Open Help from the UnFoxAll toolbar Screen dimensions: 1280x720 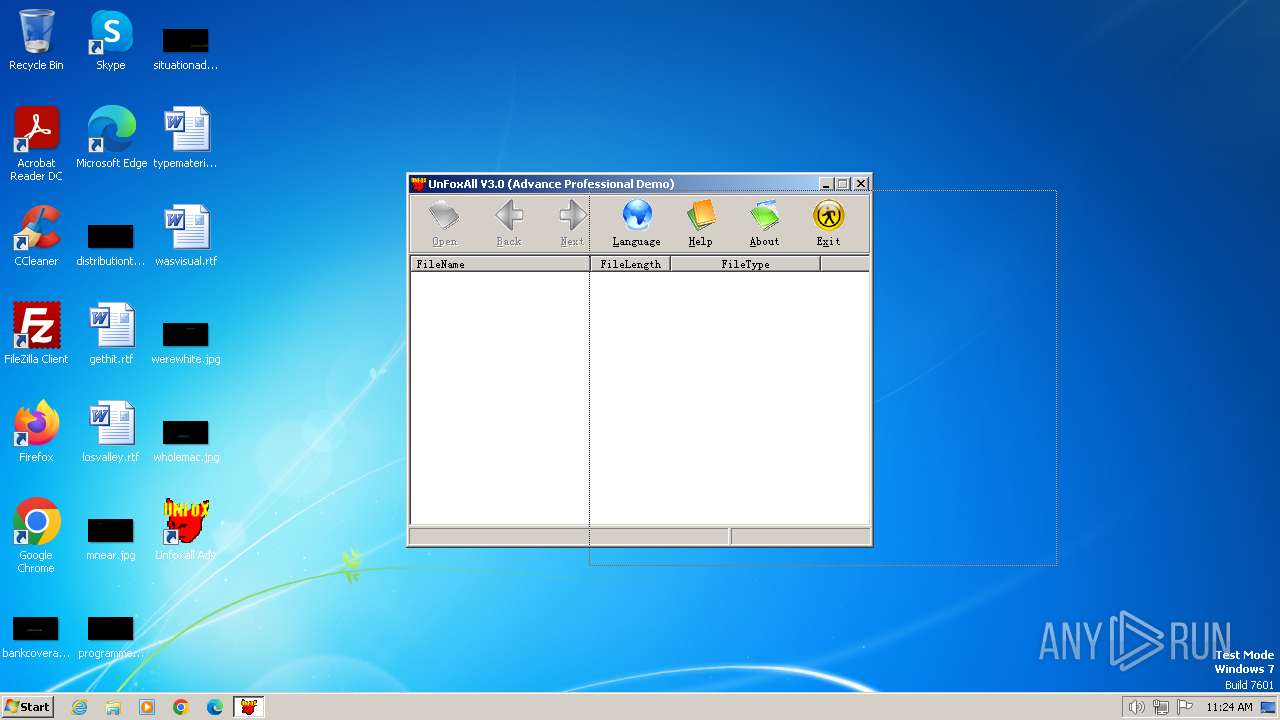(x=701, y=223)
